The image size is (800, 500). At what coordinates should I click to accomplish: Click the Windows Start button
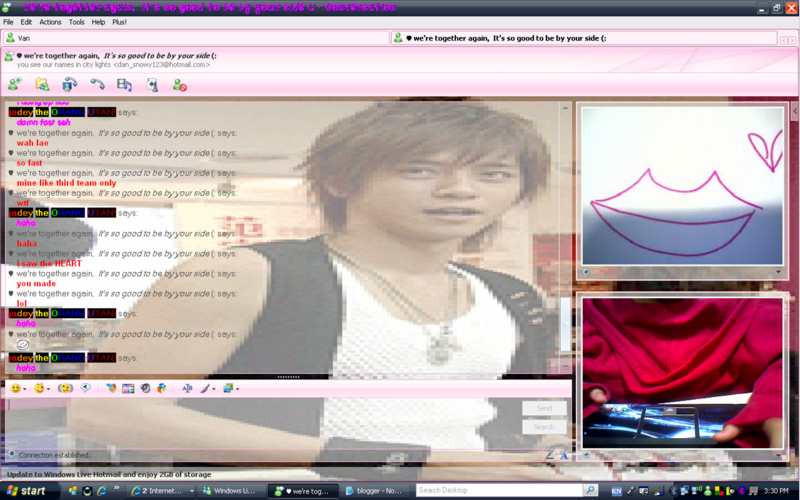point(27,491)
